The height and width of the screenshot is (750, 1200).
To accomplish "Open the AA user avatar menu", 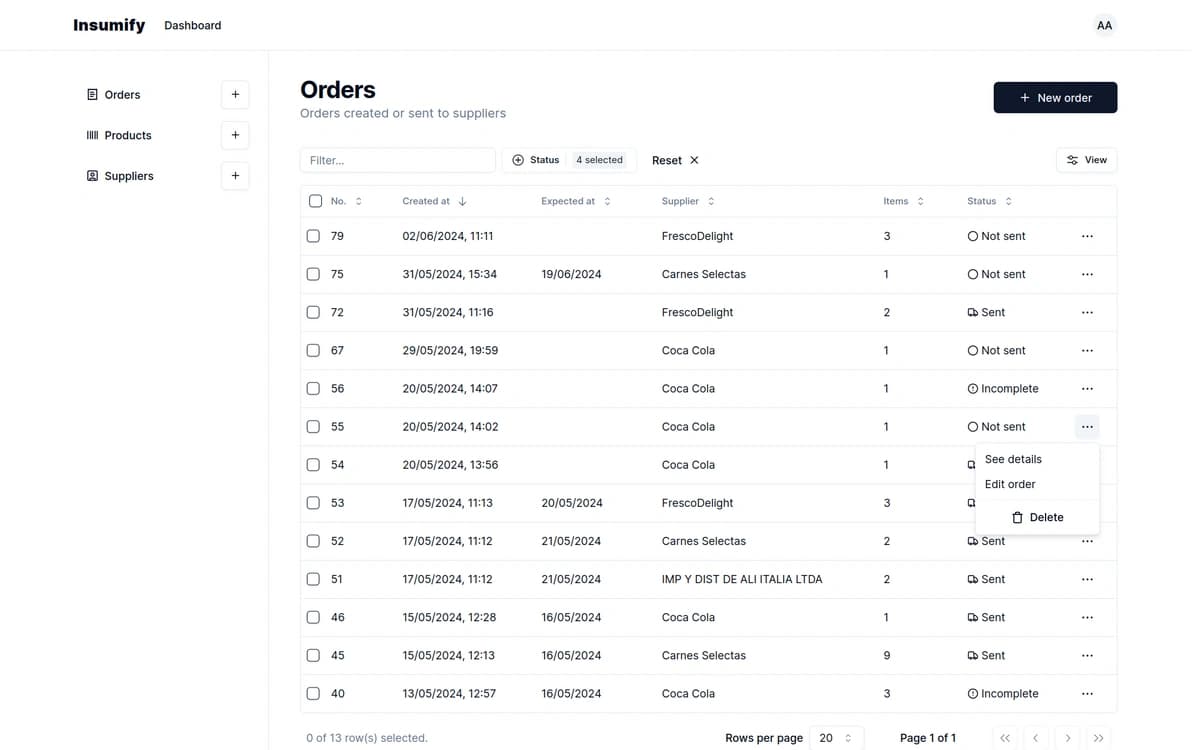I will point(1104,25).
